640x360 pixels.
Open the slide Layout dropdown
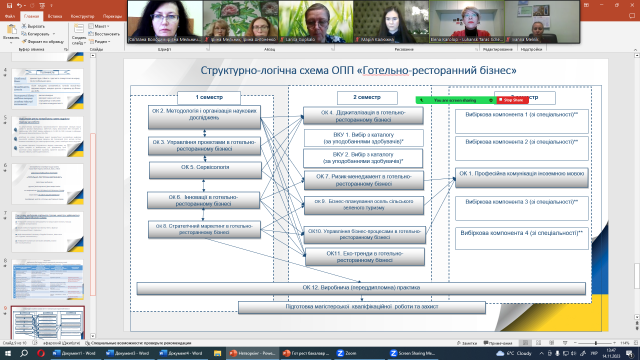pos(99,26)
